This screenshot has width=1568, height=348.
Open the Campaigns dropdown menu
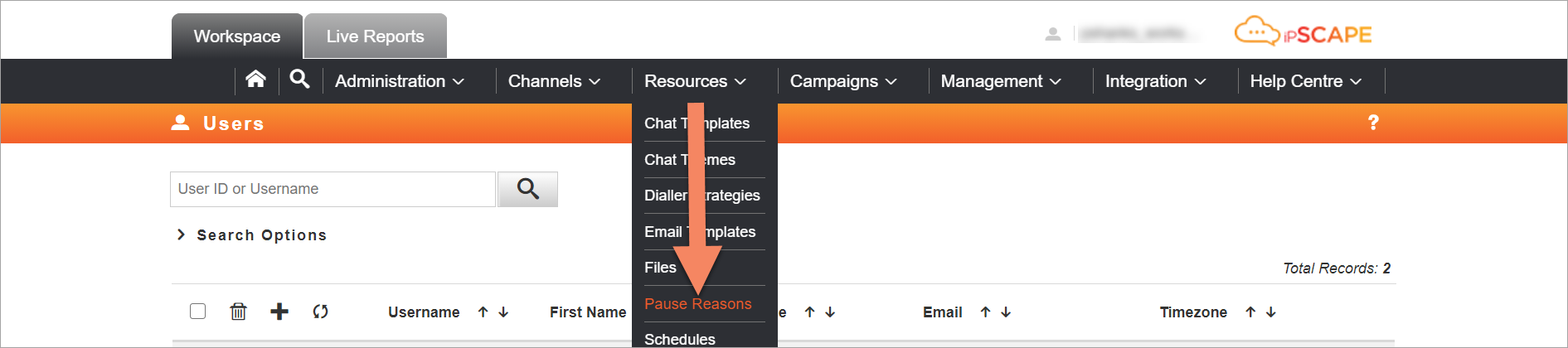point(843,81)
